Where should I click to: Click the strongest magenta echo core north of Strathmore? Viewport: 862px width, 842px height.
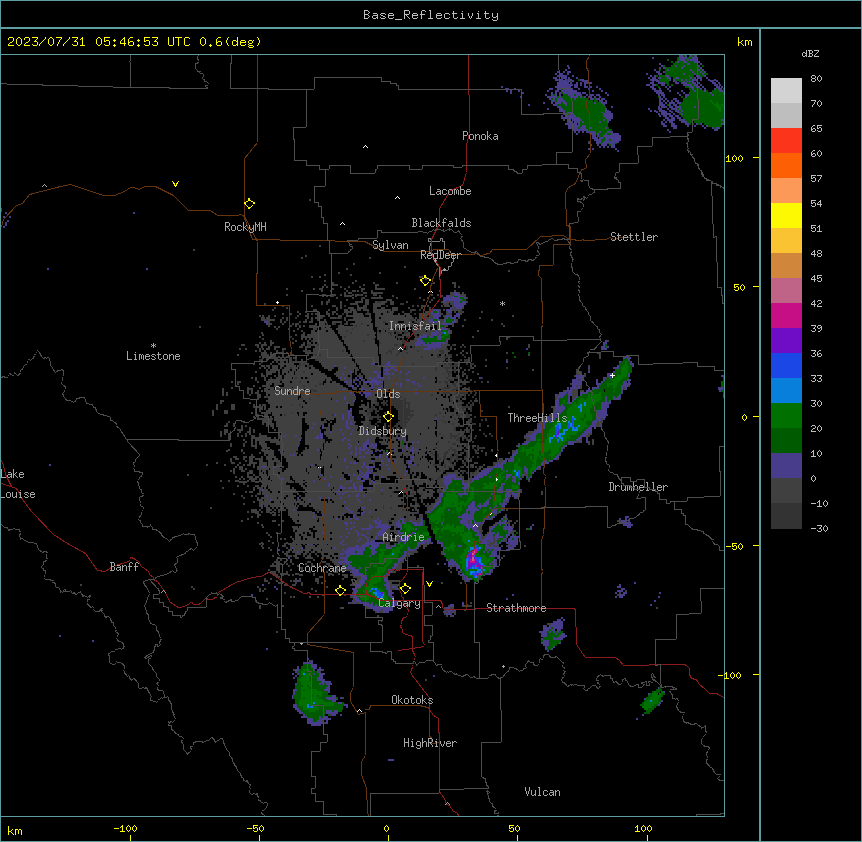473,561
